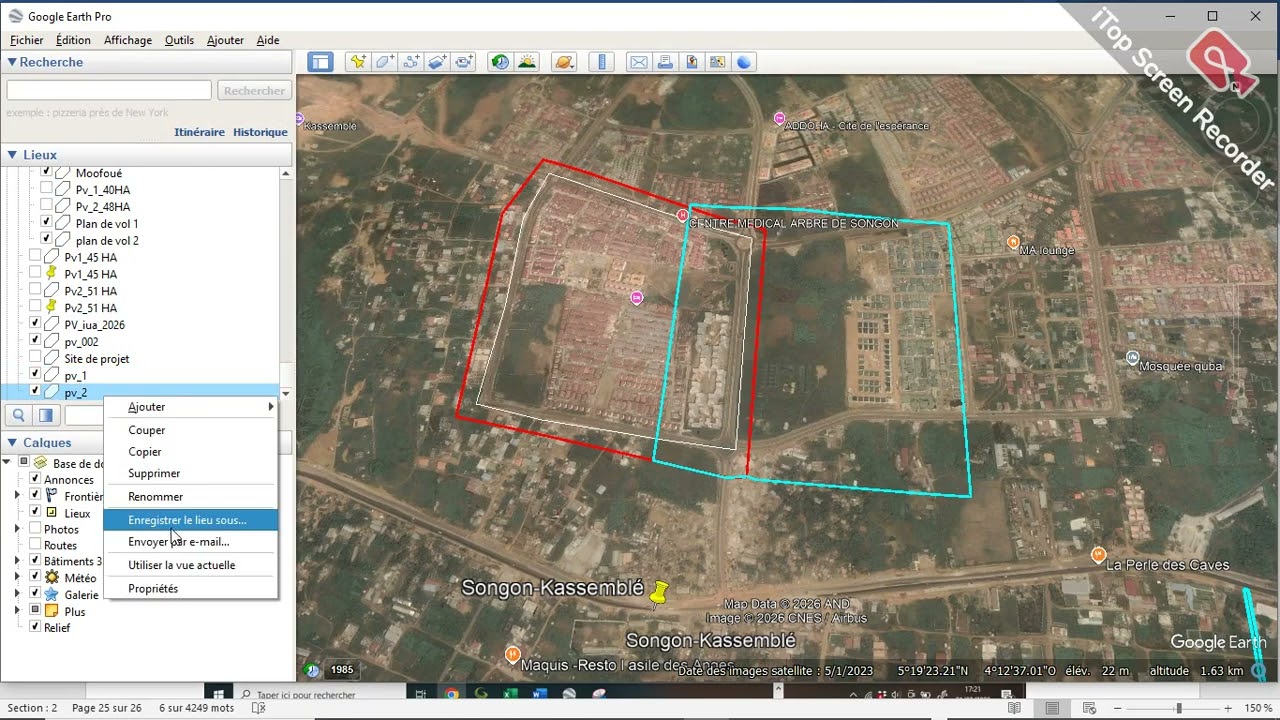The height and width of the screenshot is (720, 1280).
Task: Click the ADDOHA pink map marker
Action: [779, 119]
